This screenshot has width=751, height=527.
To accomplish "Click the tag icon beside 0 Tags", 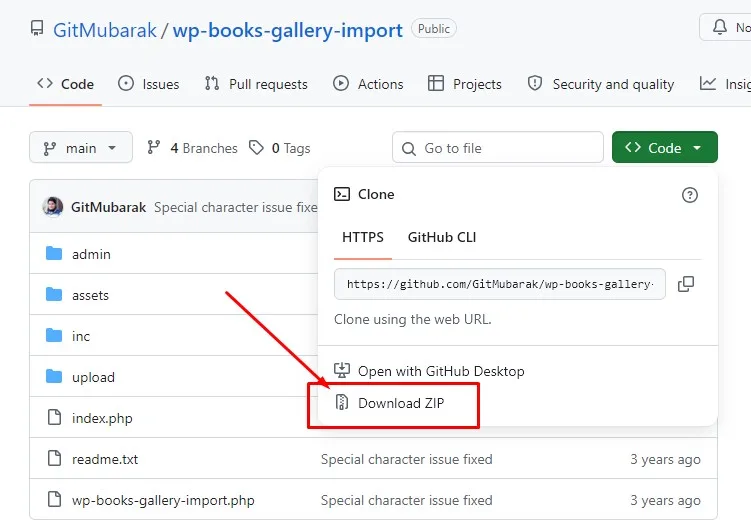I will click(x=256, y=148).
